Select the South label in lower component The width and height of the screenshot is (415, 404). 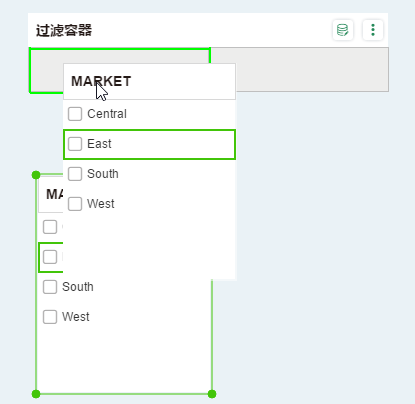[x=78, y=287]
